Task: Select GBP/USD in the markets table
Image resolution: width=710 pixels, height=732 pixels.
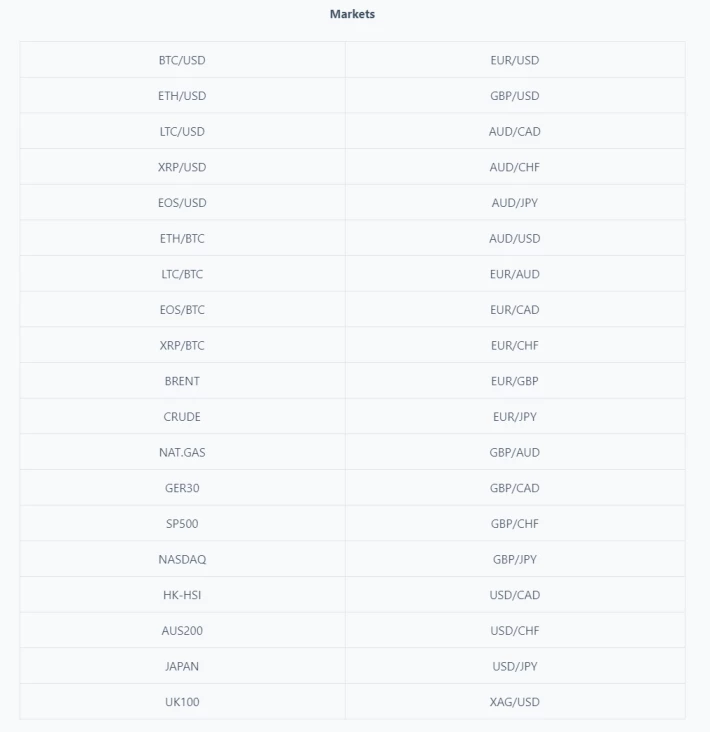Action: [515, 96]
